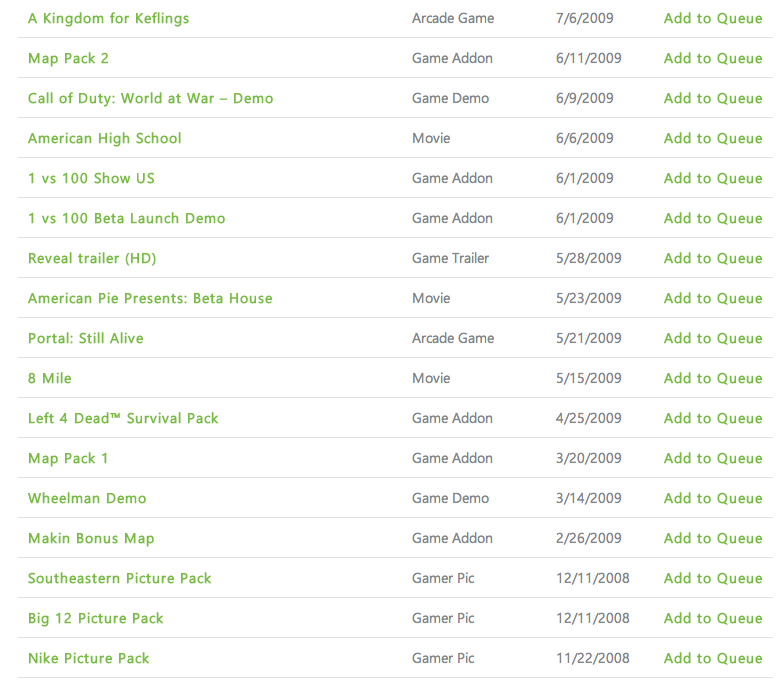Open American Pie Presents: Beta House link

(150, 298)
